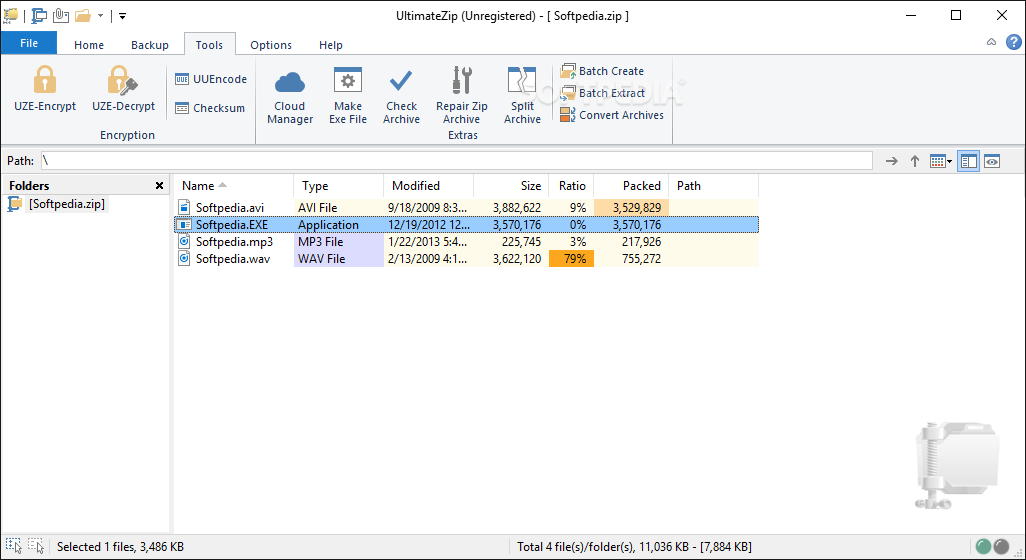Screen dimensions: 1026x560
Task: Close the Folders pane
Action: (159, 186)
